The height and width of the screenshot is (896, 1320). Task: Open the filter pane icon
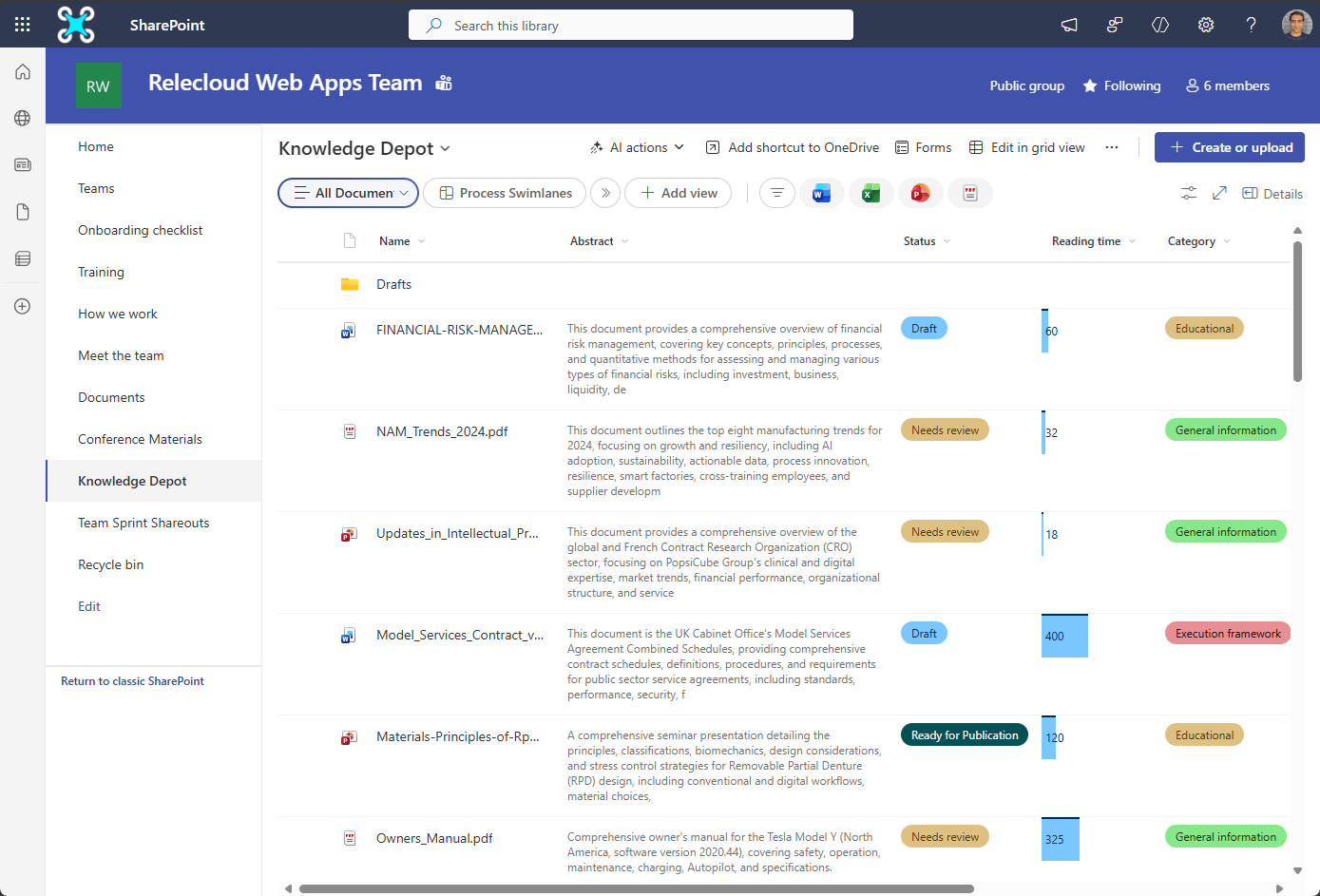tap(776, 192)
